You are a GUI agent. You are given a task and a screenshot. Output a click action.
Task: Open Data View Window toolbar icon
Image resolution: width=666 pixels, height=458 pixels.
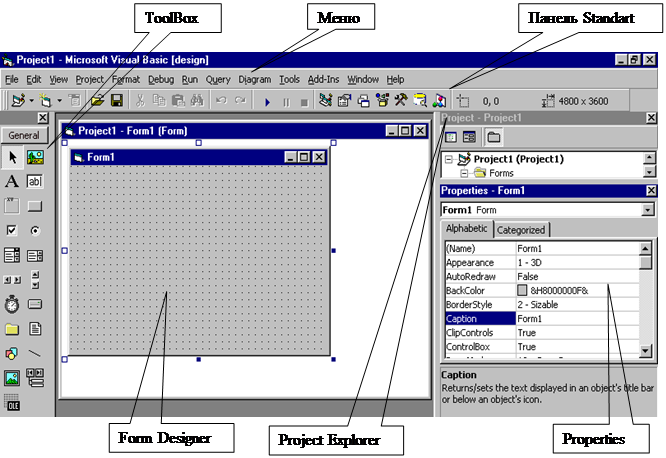pyautogui.click(x=420, y=101)
